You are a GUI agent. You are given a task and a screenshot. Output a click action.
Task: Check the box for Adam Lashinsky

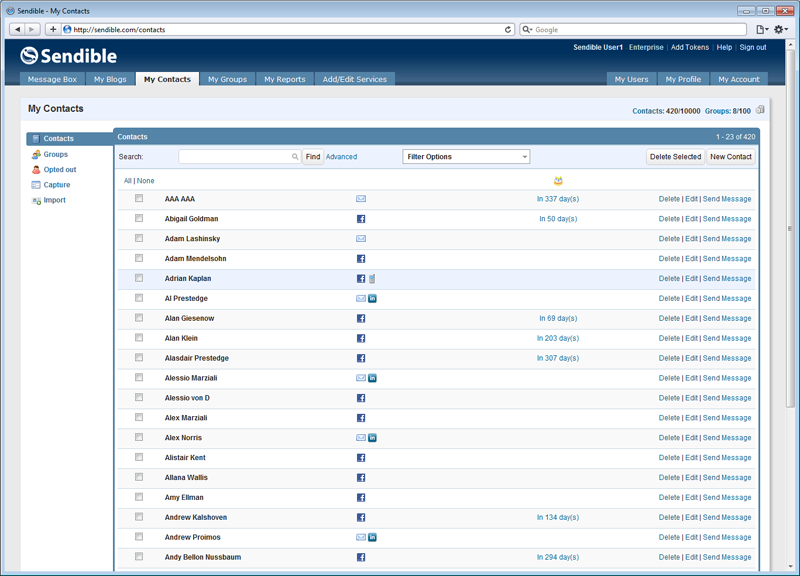(x=139, y=238)
